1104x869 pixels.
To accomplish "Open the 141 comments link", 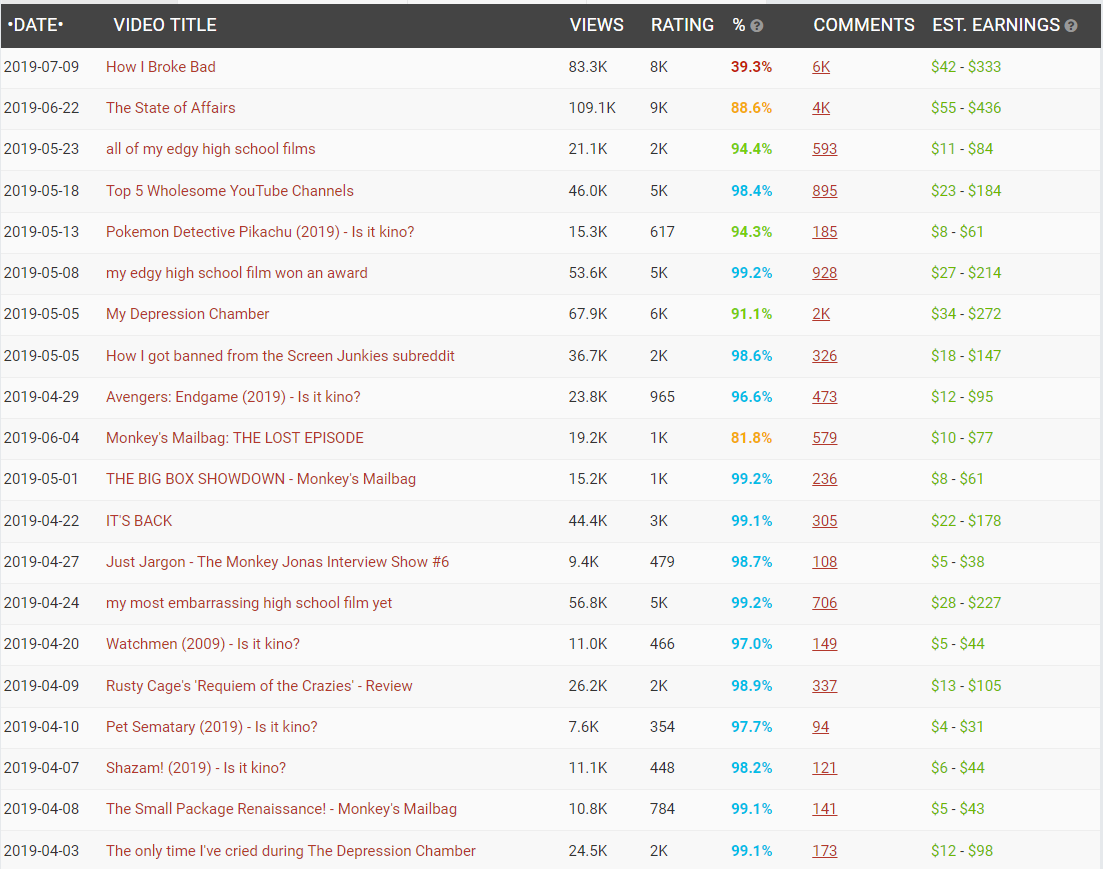I will pos(824,808).
